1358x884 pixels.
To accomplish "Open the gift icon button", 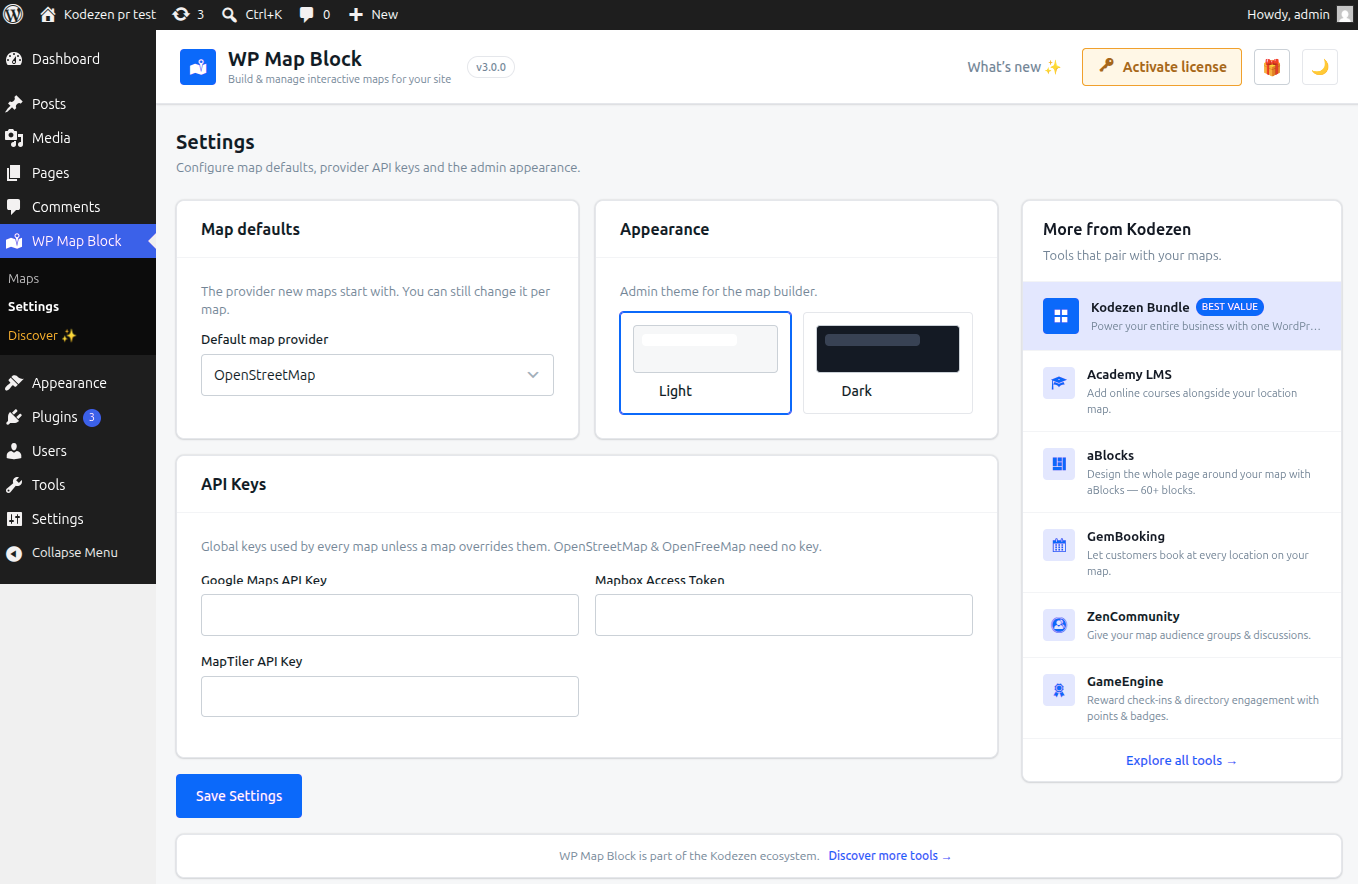I will point(1272,67).
